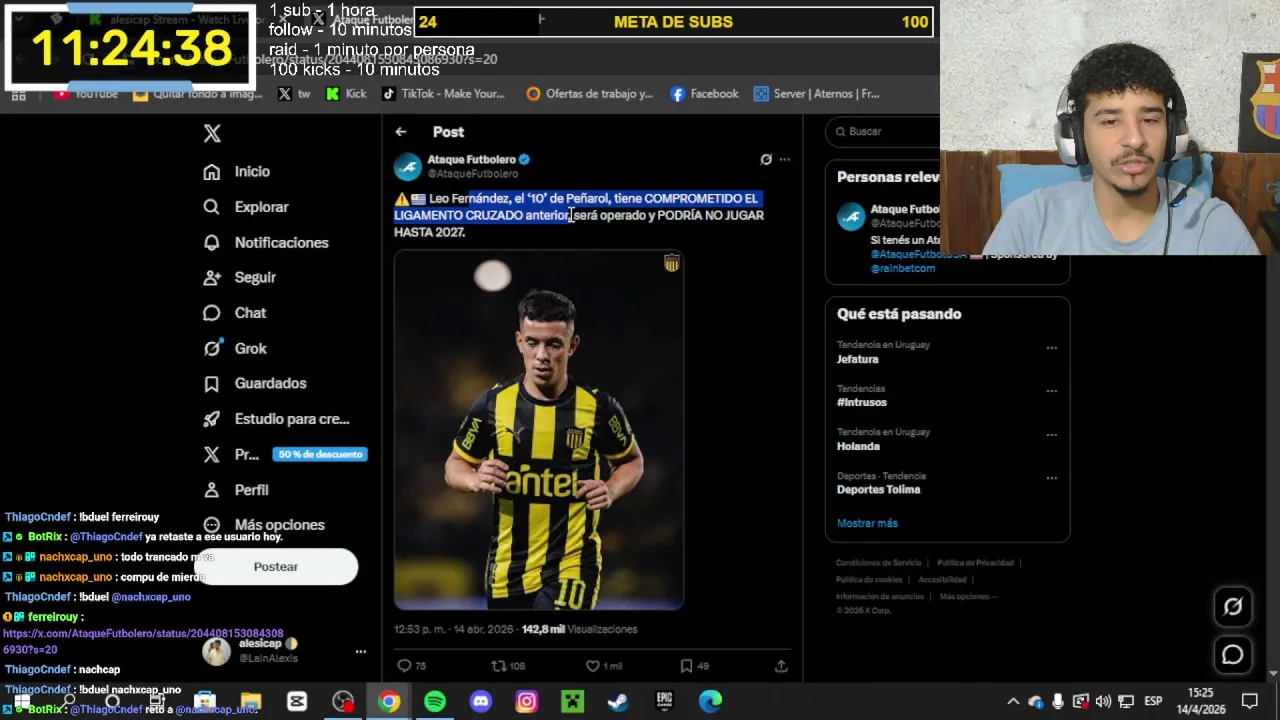Open more options for Deportes Tolima trend
The image size is (1280, 720).
1051,478
